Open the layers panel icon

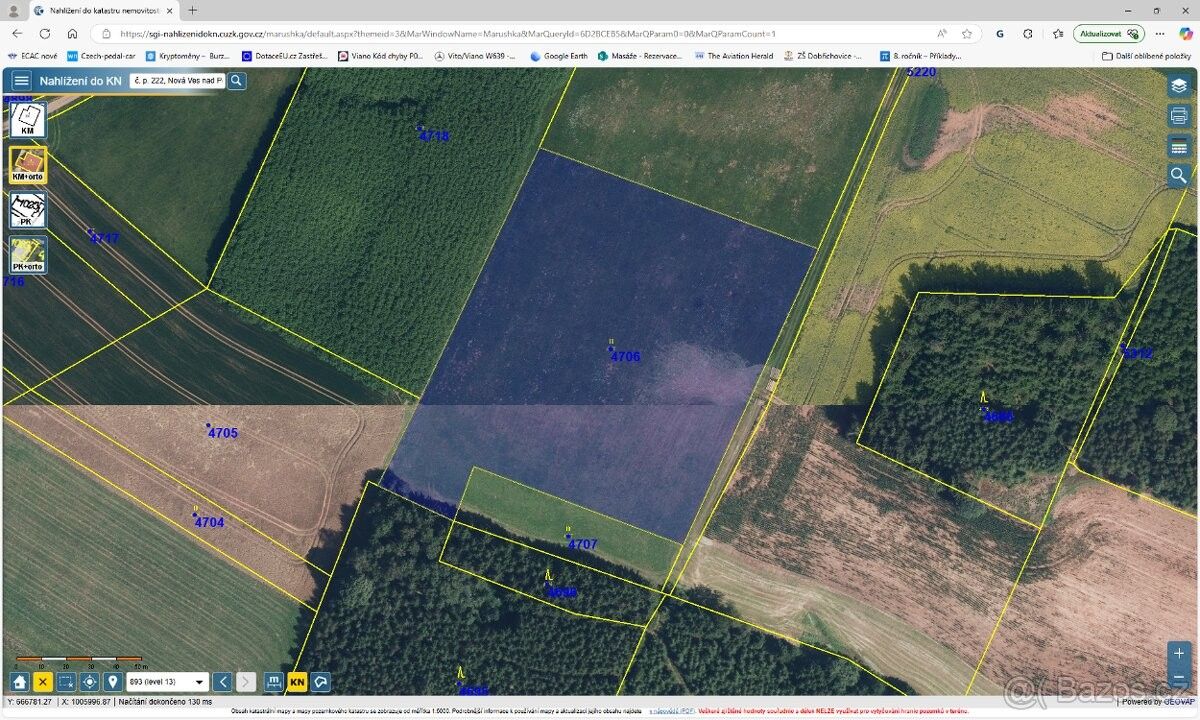[1179, 86]
